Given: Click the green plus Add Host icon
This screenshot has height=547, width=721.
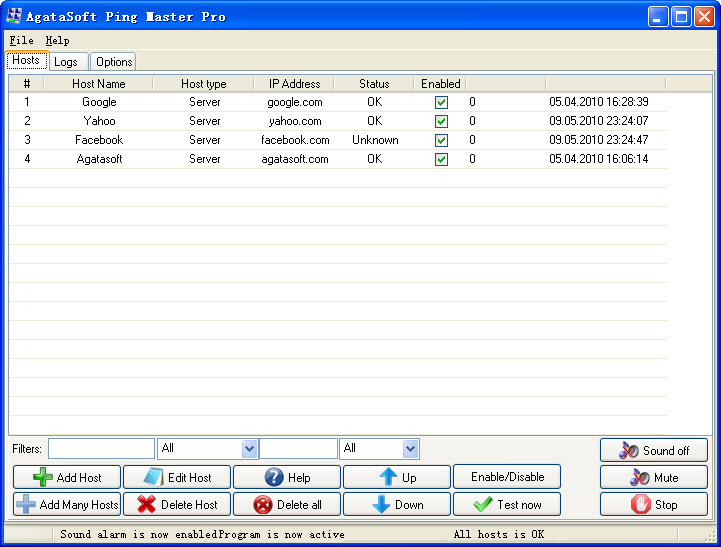Looking at the screenshot, I should 43,478.
